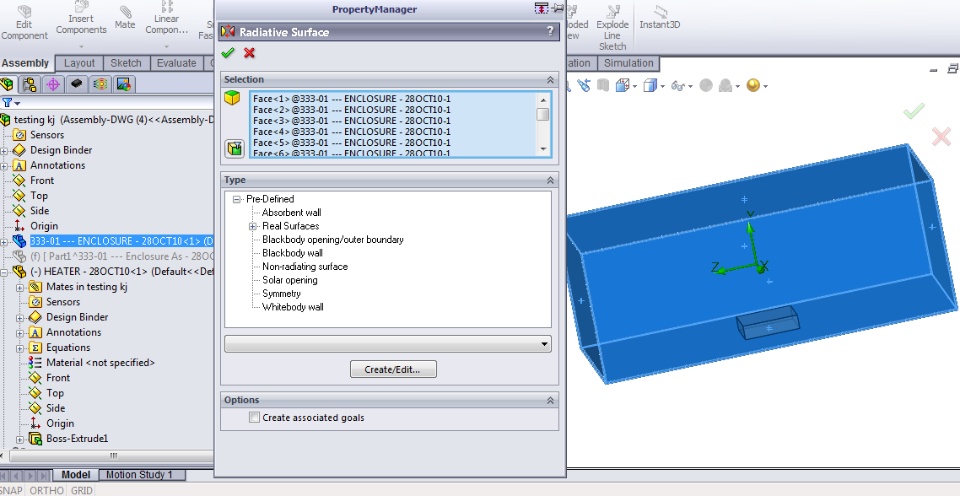Click the confirmation corner red X
The height and width of the screenshot is (496, 960).
pyautogui.click(x=941, y=137)
